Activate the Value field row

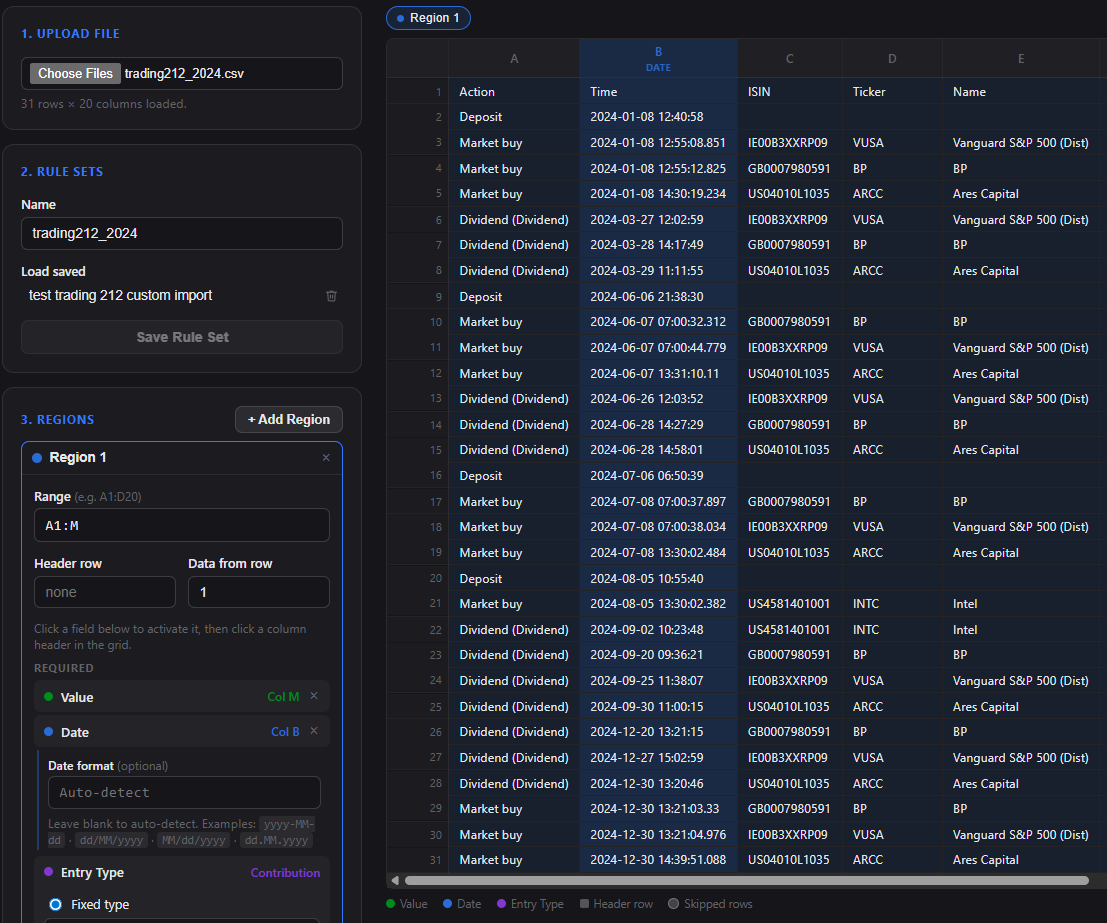(x=182, y=697)
